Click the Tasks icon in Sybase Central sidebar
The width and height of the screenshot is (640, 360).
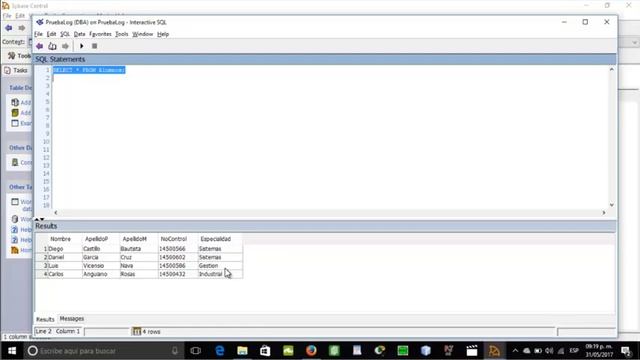tap(7, 71)
